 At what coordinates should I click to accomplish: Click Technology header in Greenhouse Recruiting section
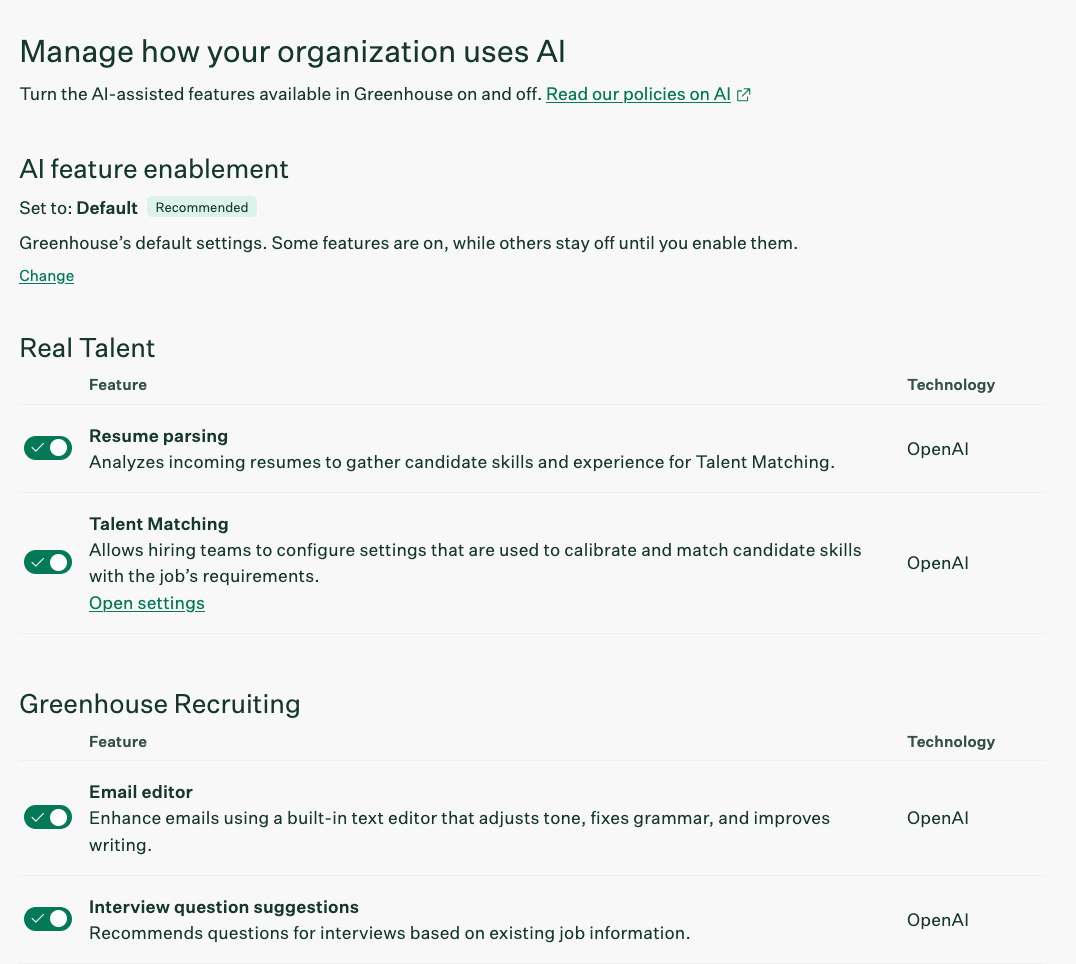coord(950,742)
